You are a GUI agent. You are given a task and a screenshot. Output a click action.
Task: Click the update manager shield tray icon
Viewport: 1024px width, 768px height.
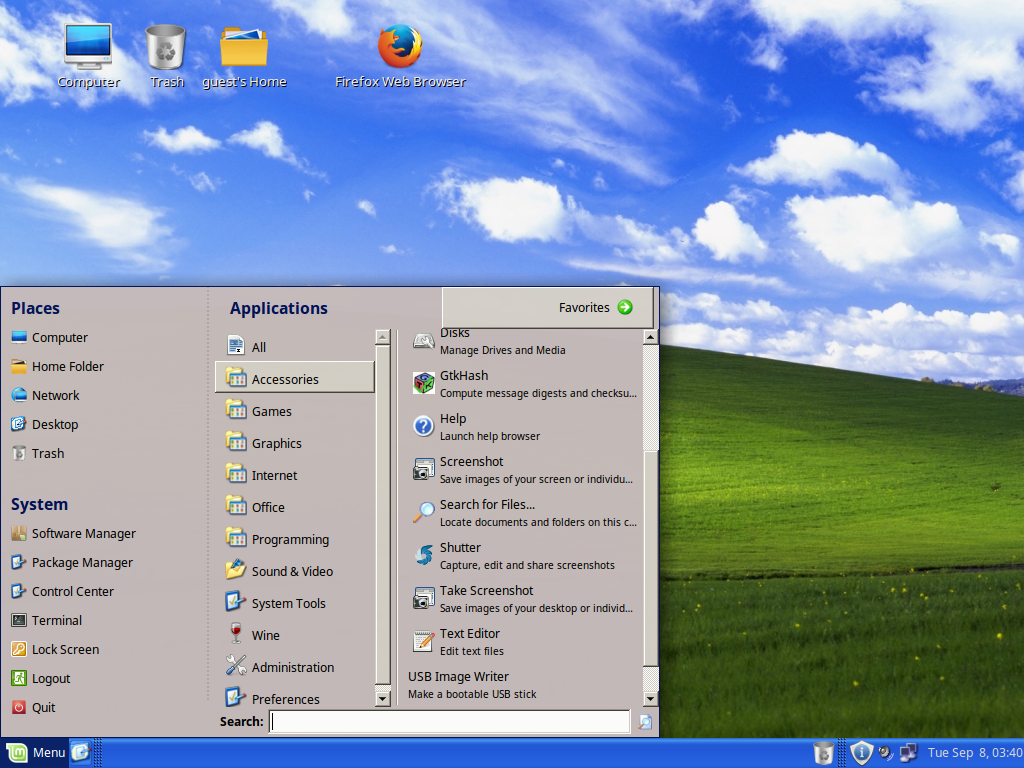click(x=861, y=752)
